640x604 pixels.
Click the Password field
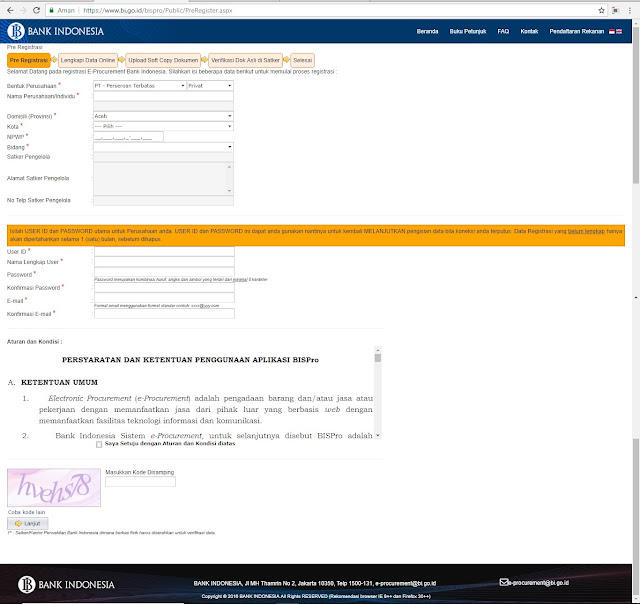pos(164,272)
